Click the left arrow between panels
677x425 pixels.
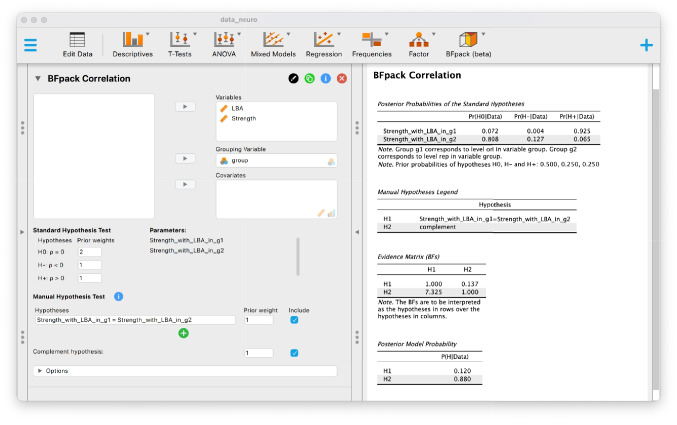357,232
